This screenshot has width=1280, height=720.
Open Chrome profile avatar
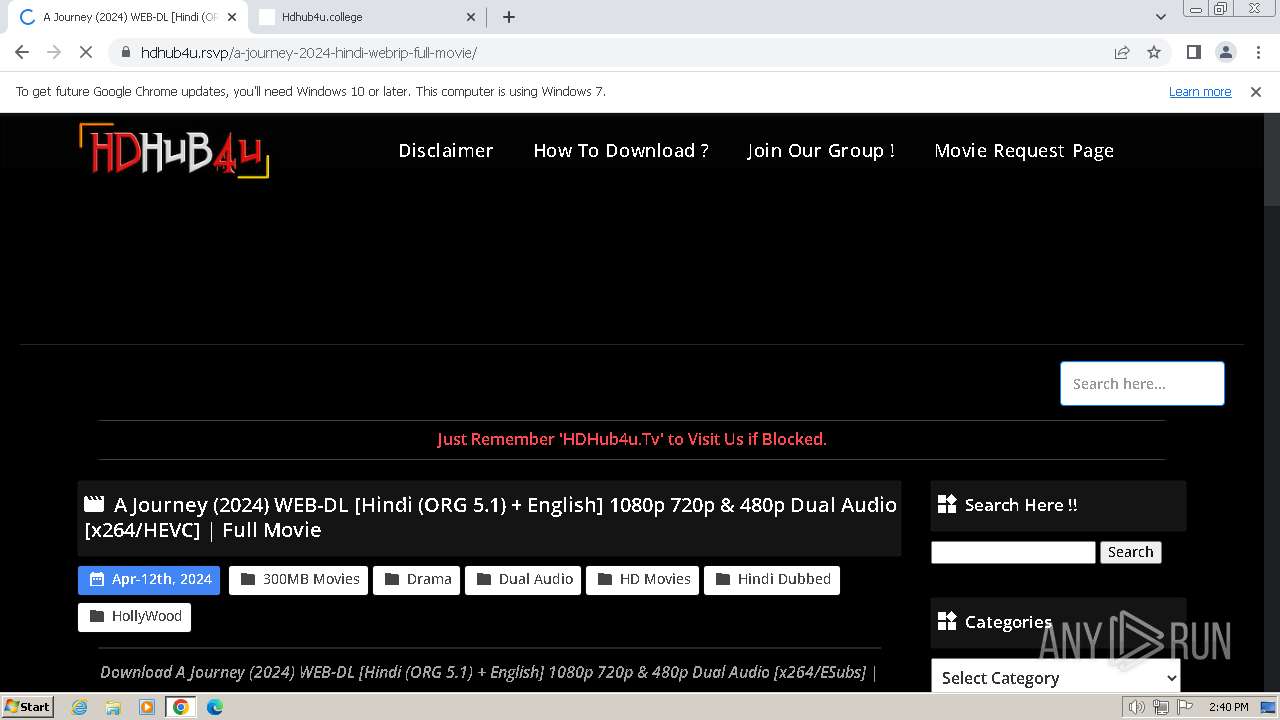pyautogui.click(x=1225, y=52)
